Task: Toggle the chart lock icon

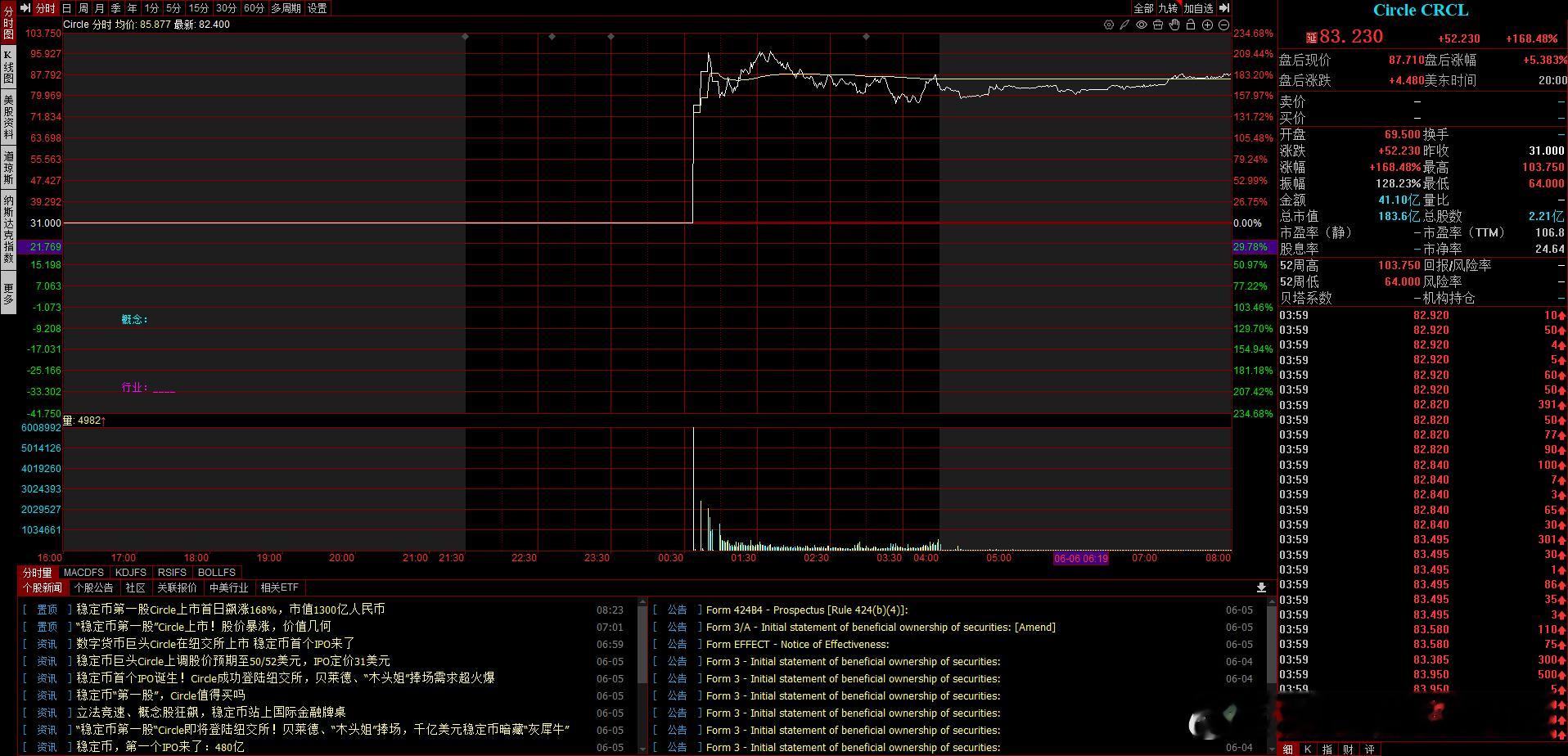Action: 1191,25
